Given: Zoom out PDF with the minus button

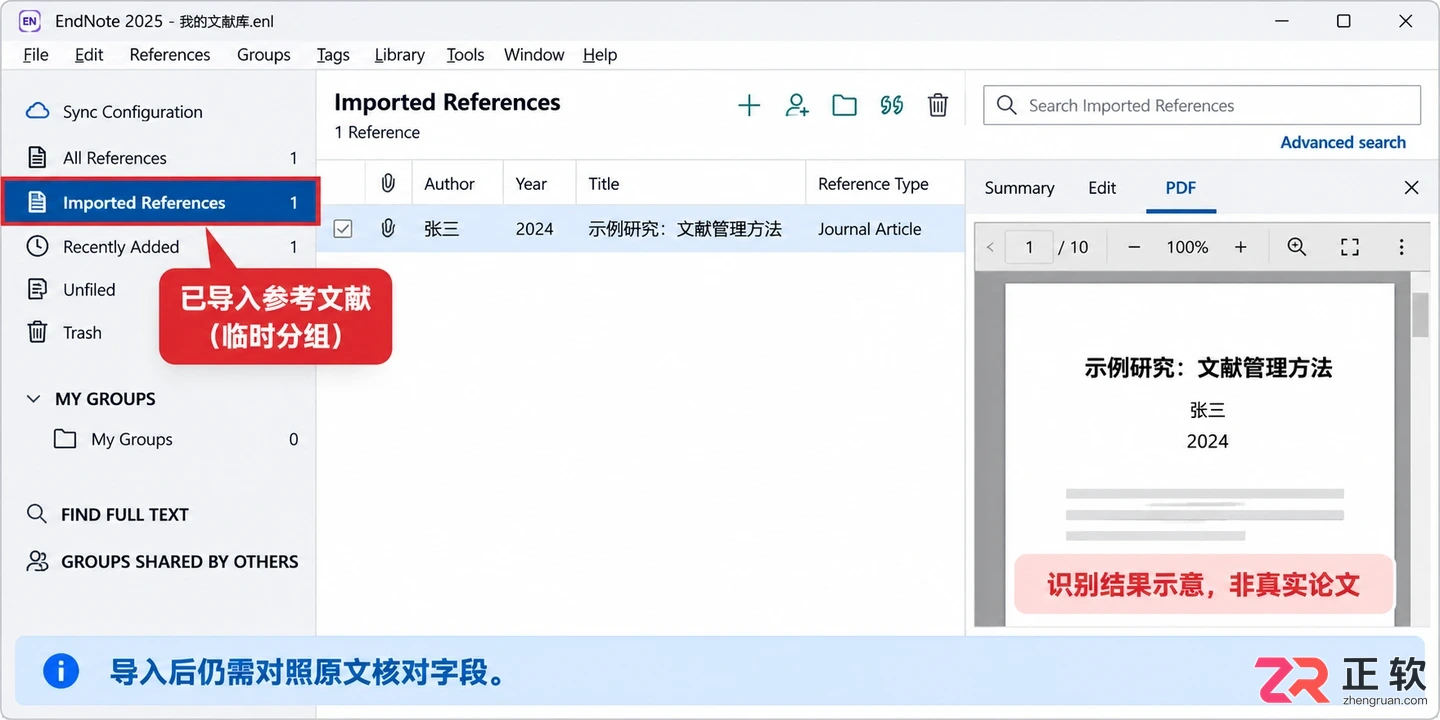Looking at the screenshot, I should [1134, 247].
